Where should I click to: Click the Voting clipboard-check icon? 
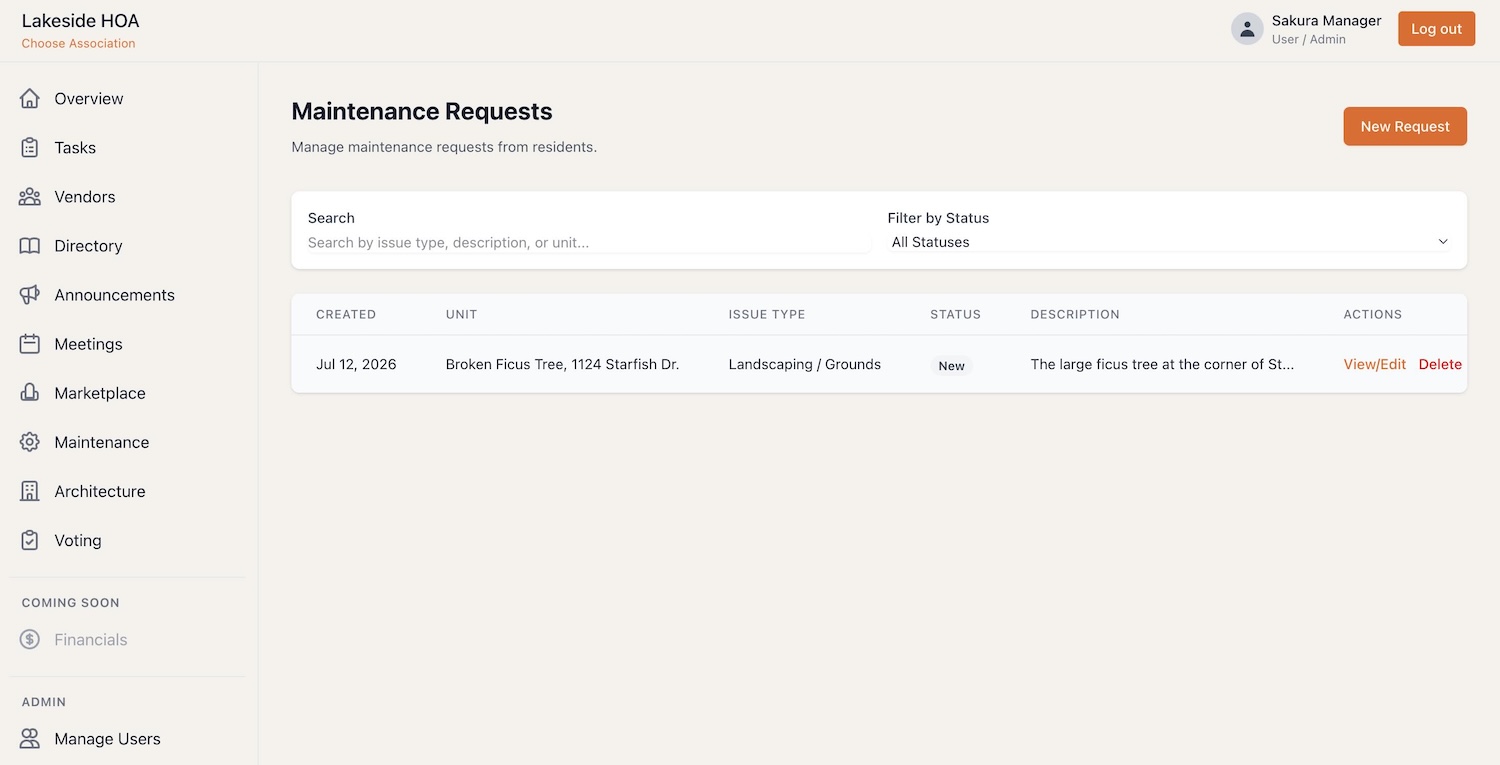pyautogui.click(x=30, y=539)
